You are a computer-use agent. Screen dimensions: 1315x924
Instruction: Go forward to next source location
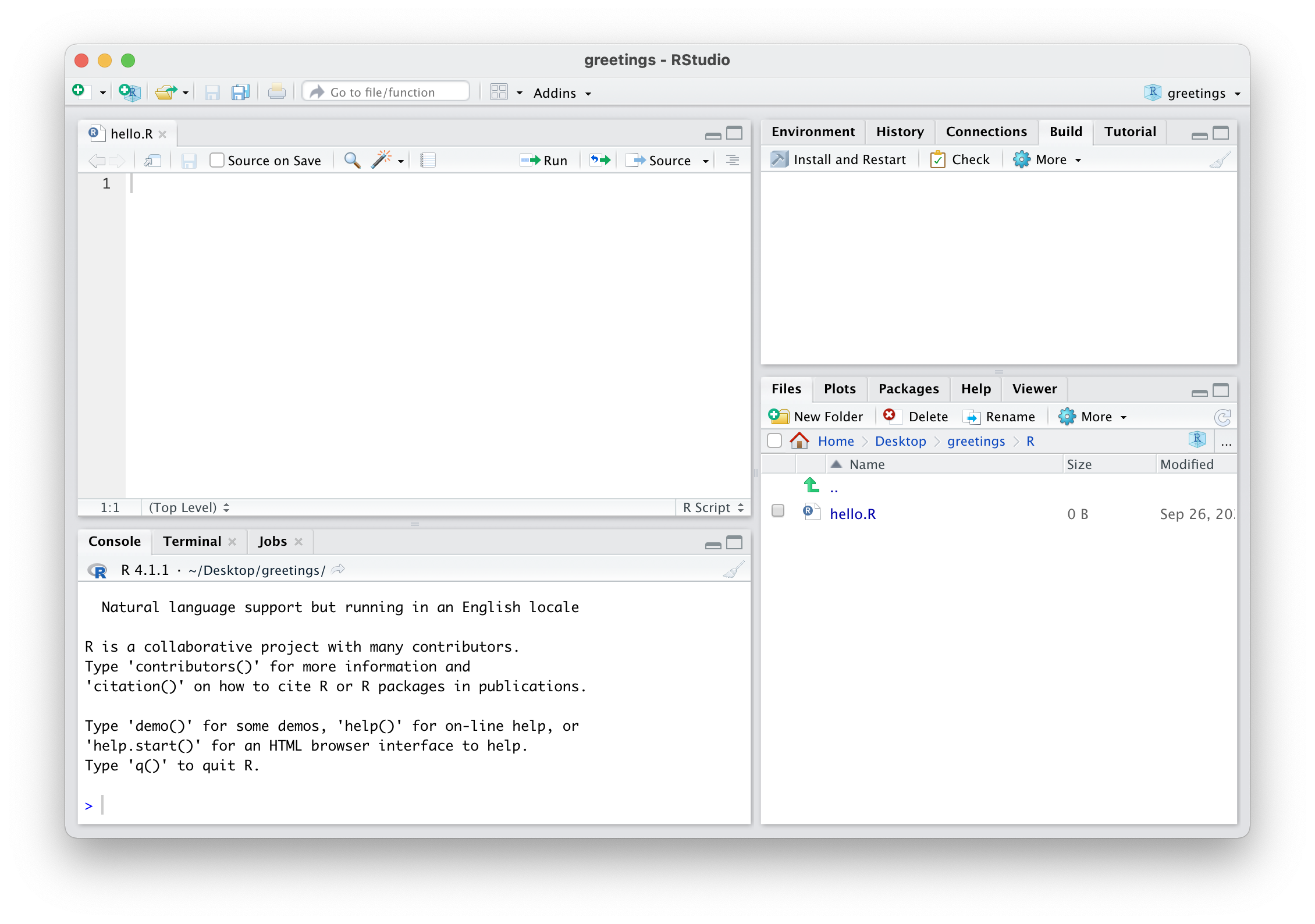tap(117, 161)
